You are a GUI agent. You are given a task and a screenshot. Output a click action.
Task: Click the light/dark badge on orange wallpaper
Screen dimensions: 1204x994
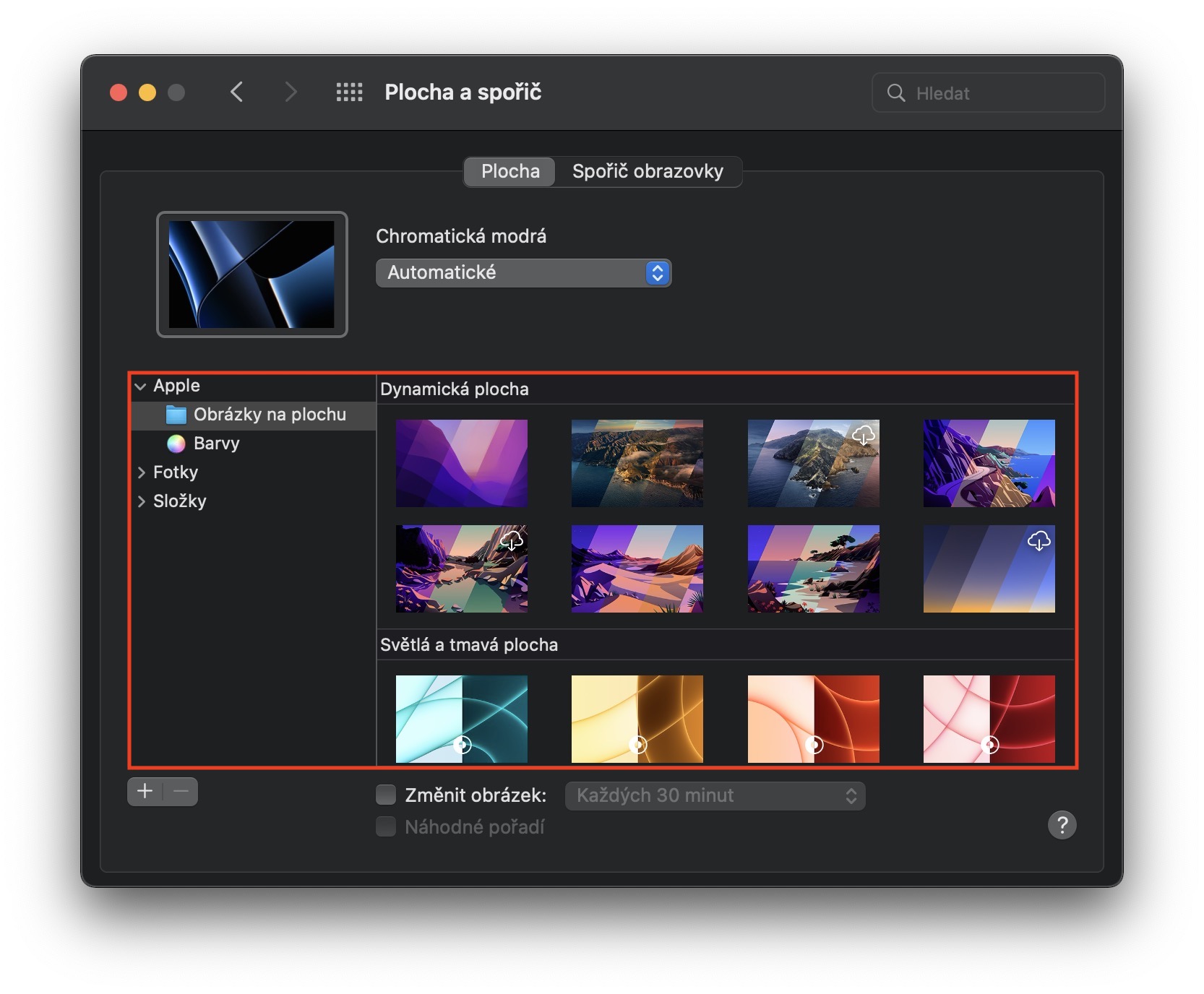(x=814, y=744)
